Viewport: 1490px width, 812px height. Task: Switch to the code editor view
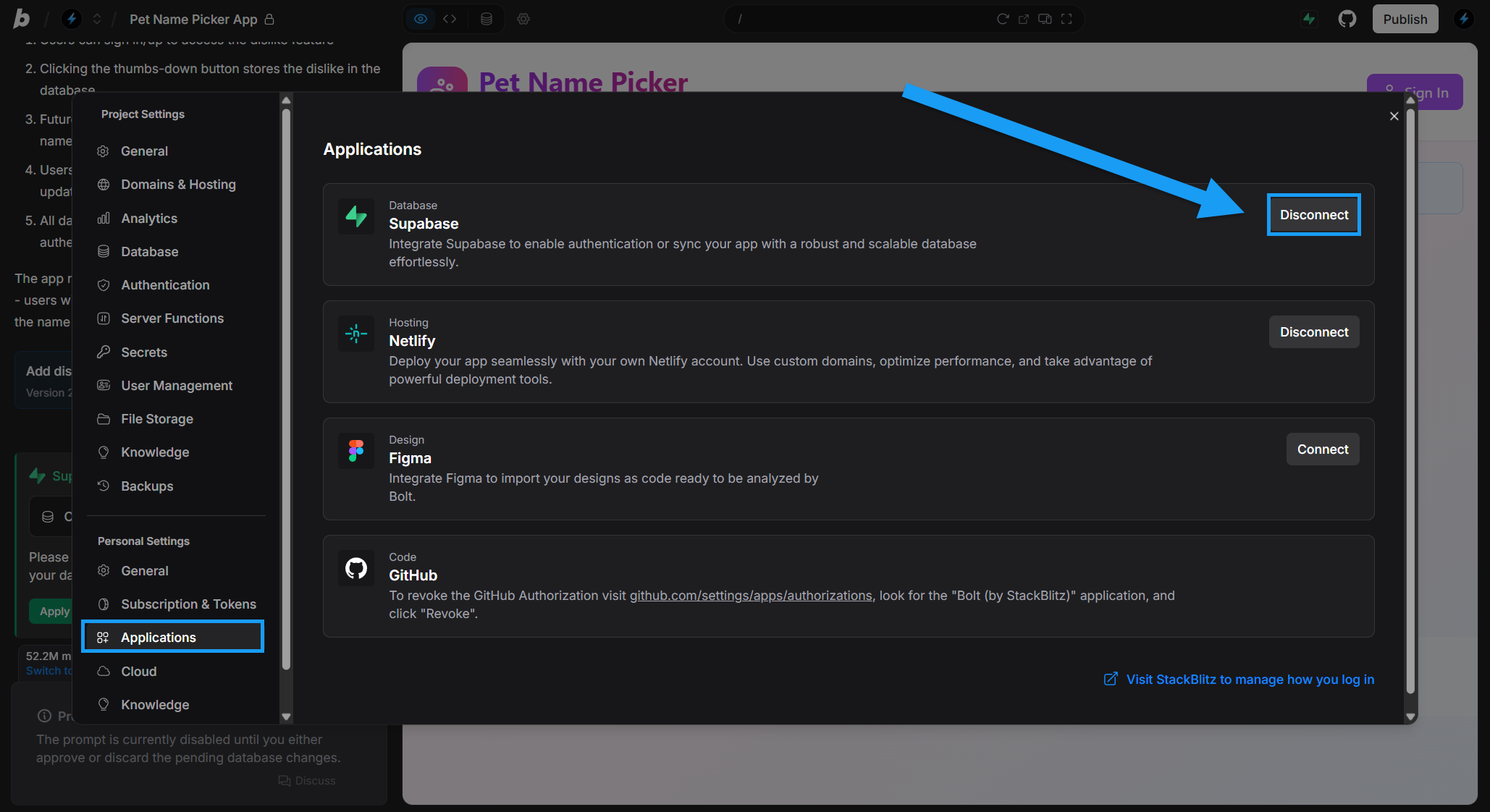coord(450,19)
